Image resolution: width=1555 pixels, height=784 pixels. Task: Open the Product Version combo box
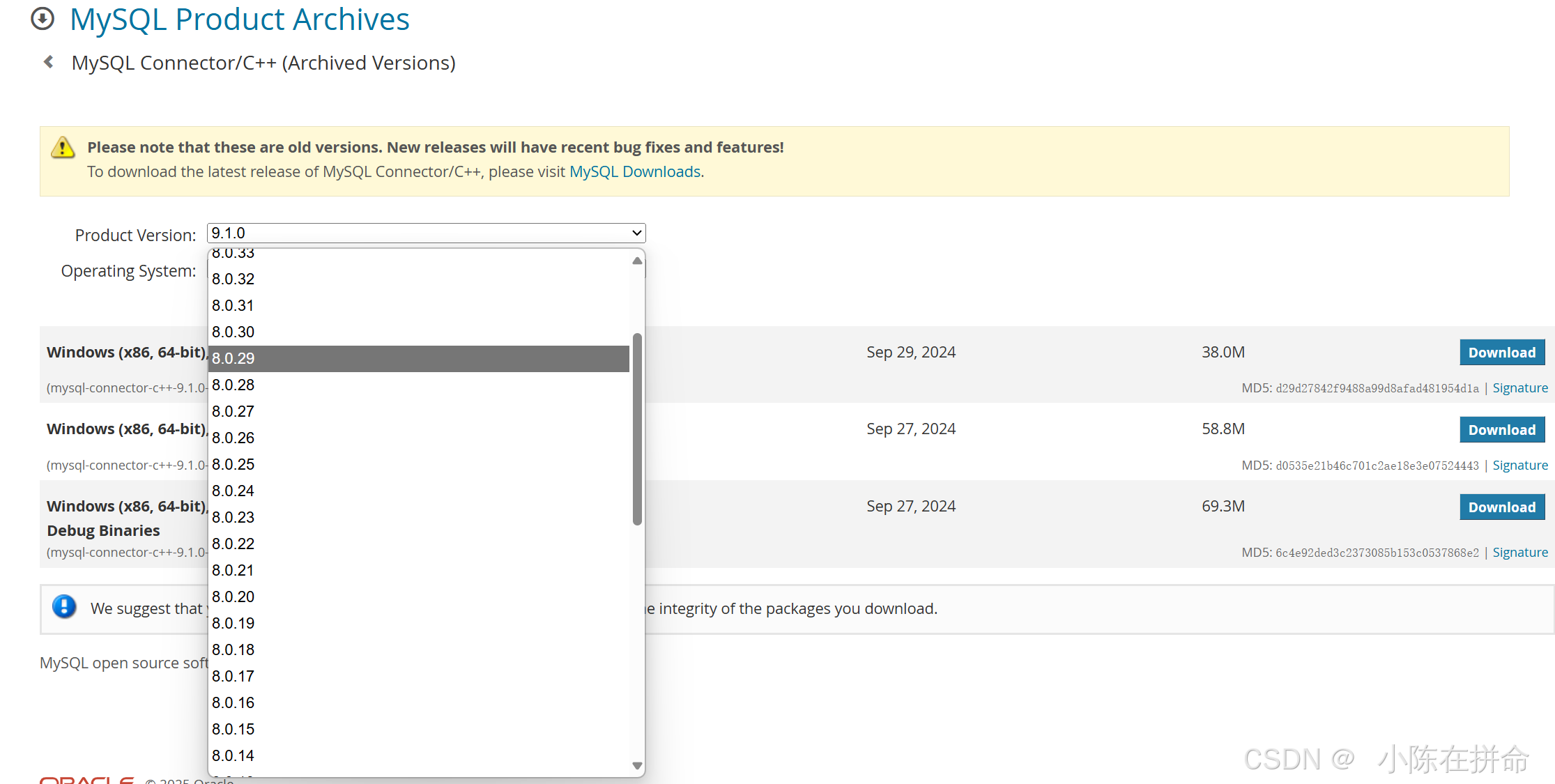click(426, 233)
